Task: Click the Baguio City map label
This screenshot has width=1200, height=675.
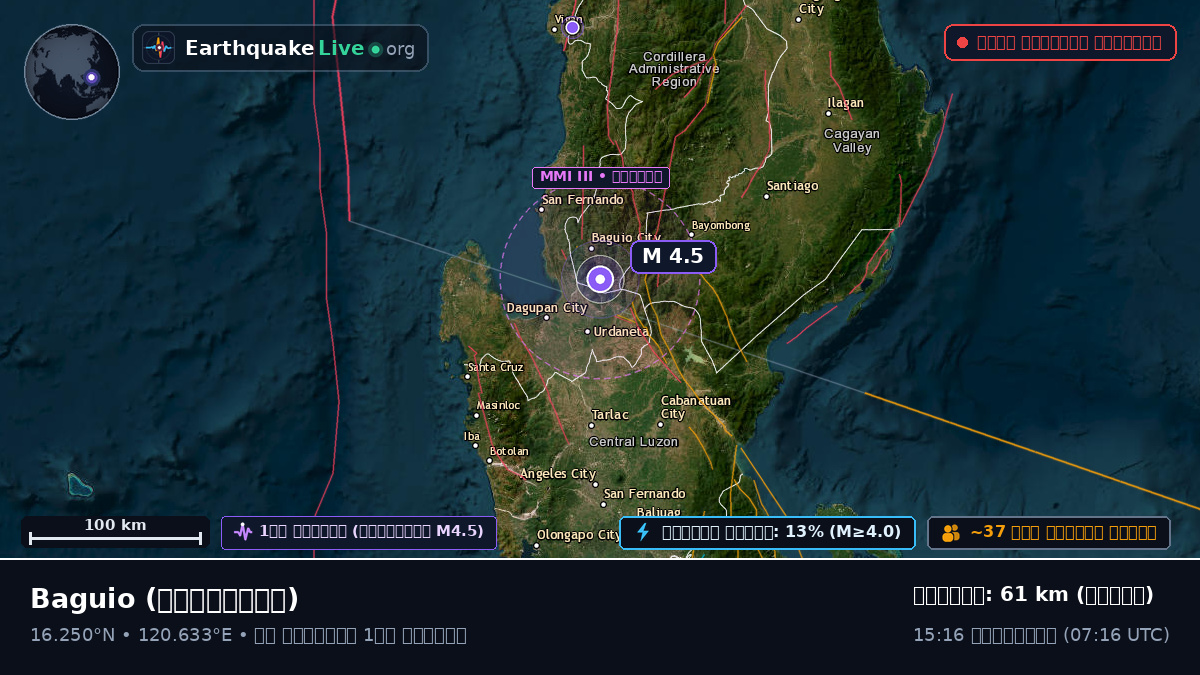Action: (x=626, y=238)
